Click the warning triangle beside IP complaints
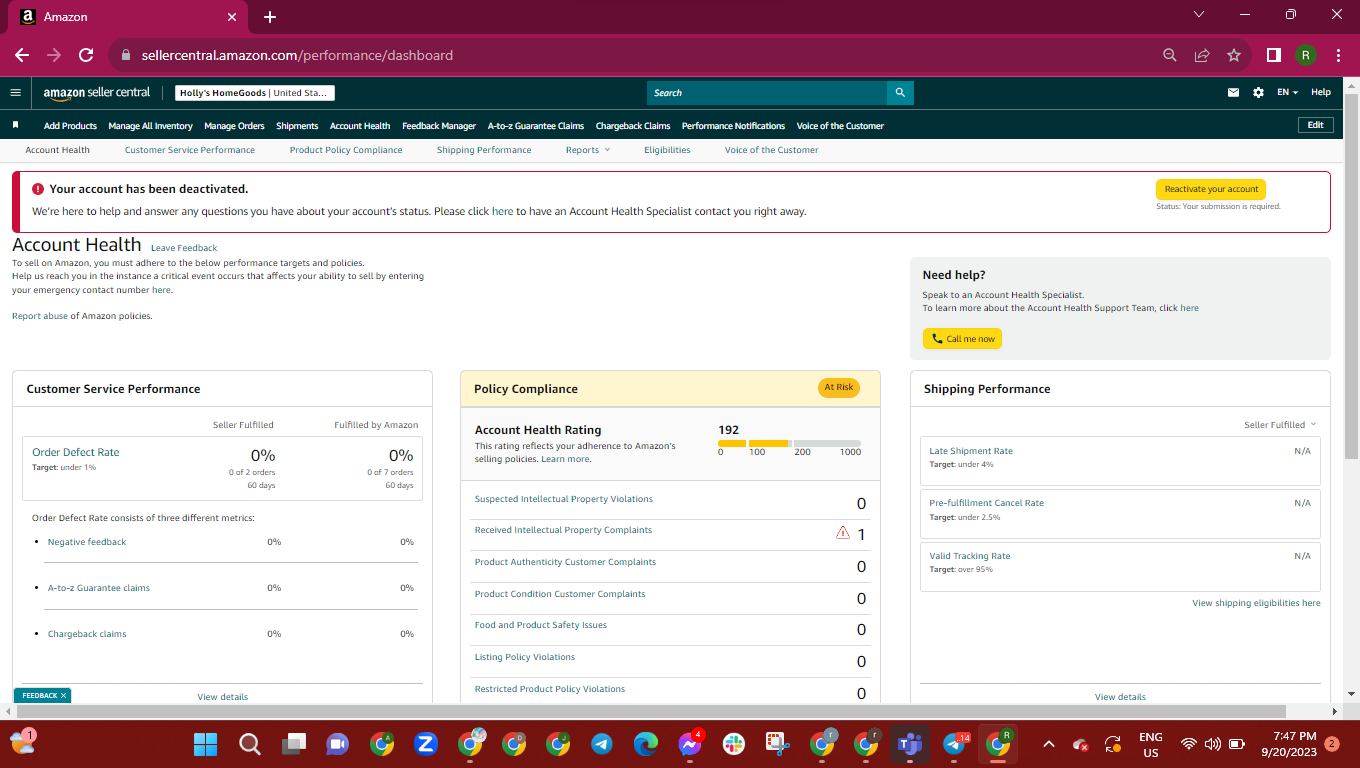The width and height of the screenshot is (1360, 768). pyautogui.click(x=843, y=533)
